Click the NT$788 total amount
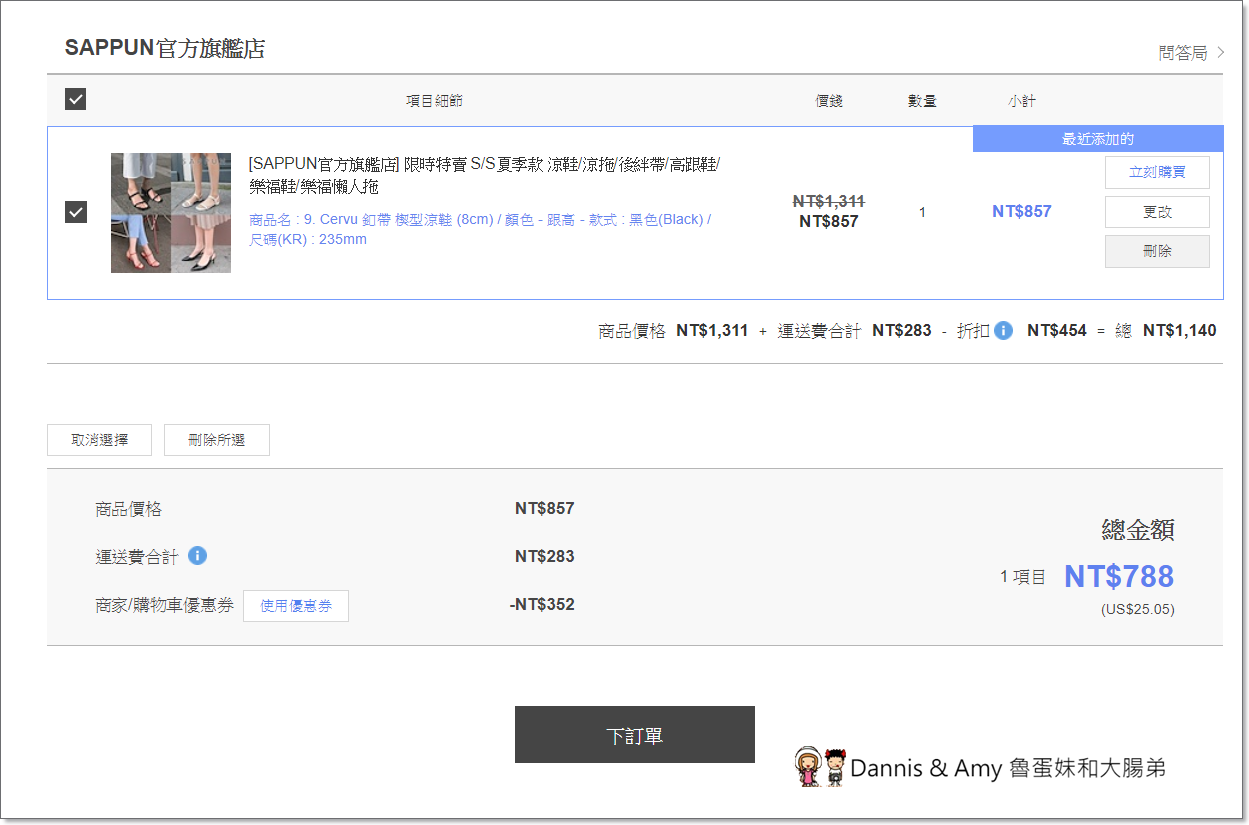The width and height of the screenshot is (1249, 825). pyautogui.click(x=1118, y=577)
